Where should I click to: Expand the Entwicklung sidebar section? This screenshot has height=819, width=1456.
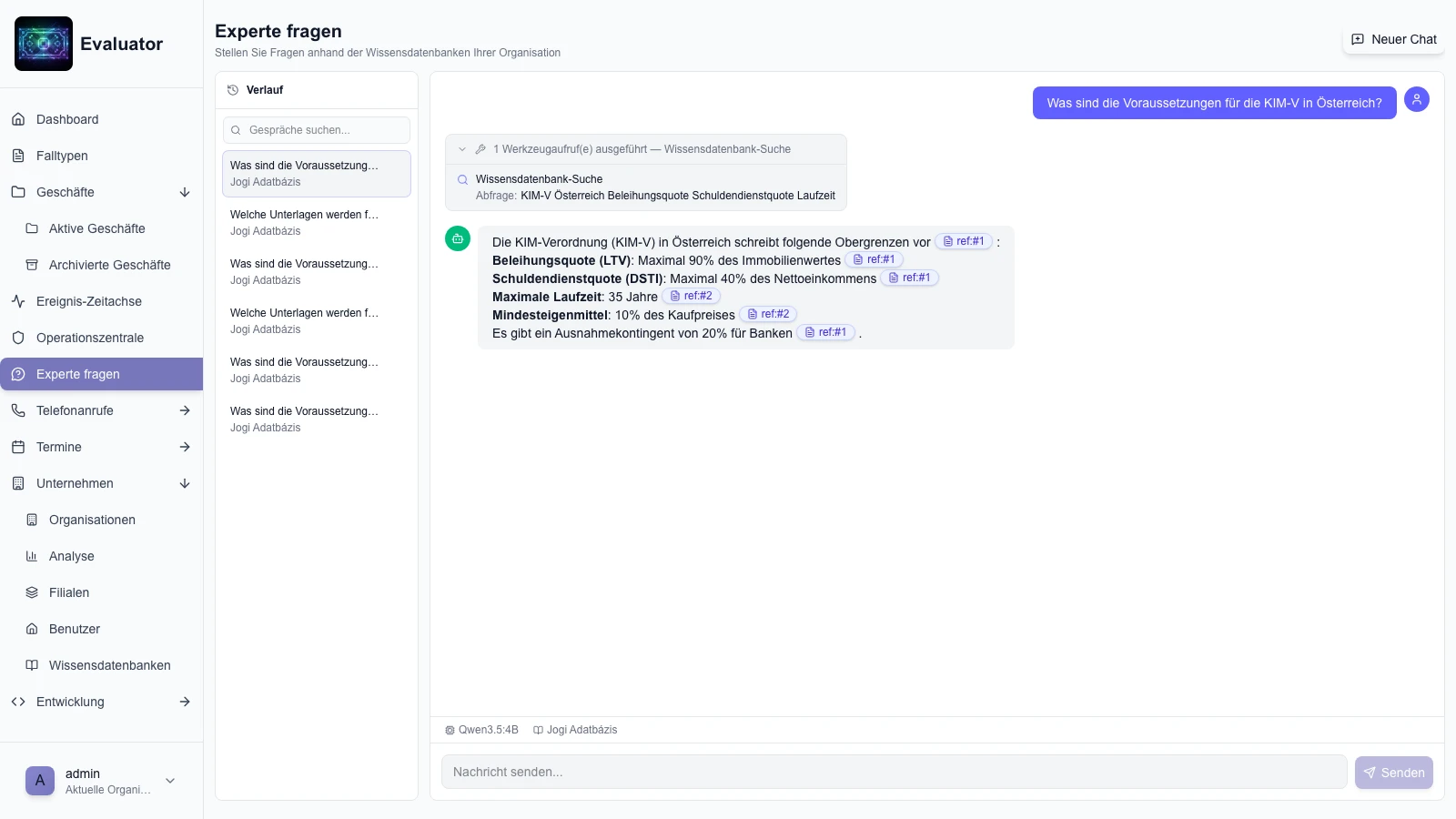pos(185,702)
